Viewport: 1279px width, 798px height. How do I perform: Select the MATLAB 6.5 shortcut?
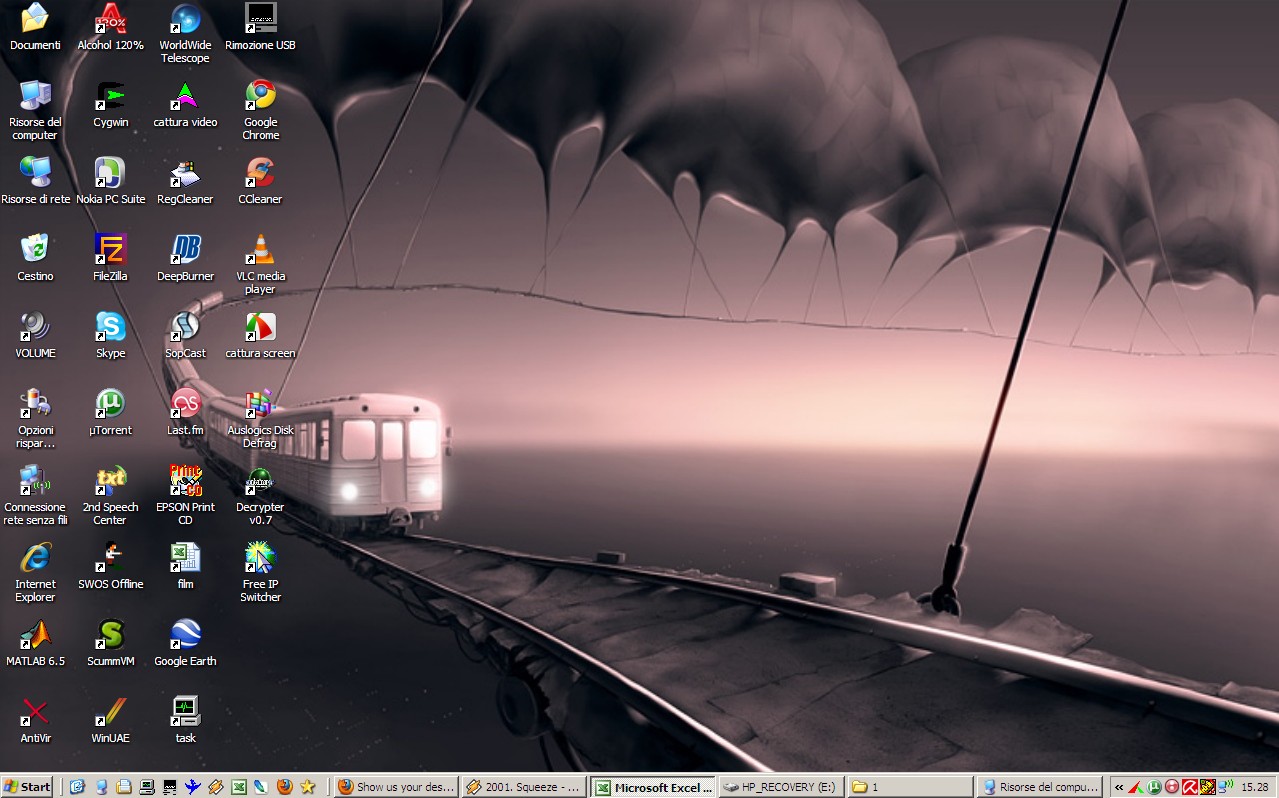pos(35,635)
